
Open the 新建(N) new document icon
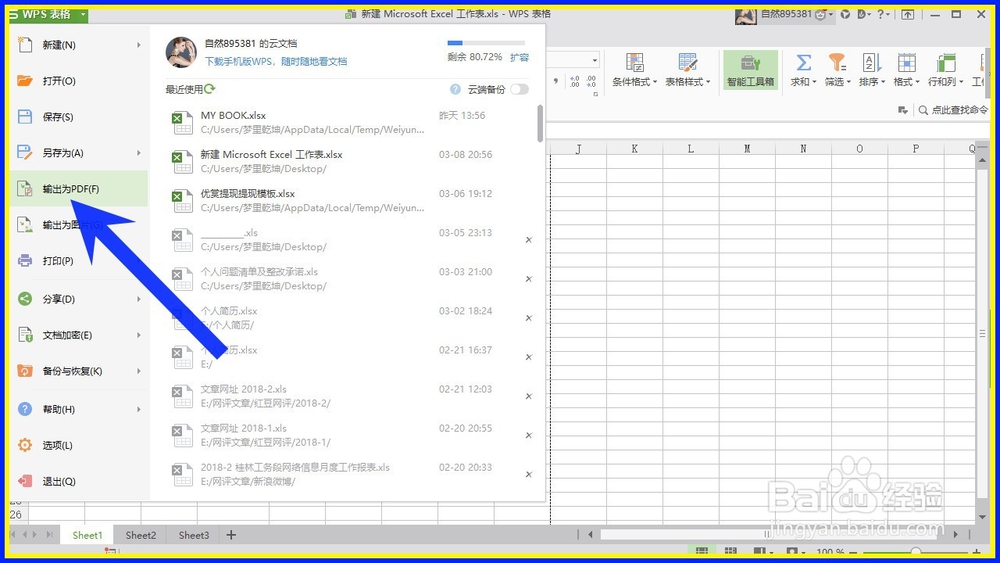click(x=25, y=45)
